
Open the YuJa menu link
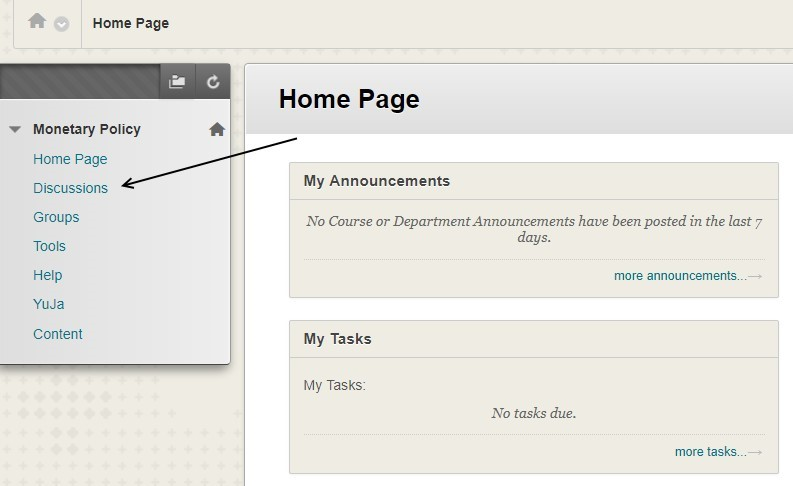point(49,304)
